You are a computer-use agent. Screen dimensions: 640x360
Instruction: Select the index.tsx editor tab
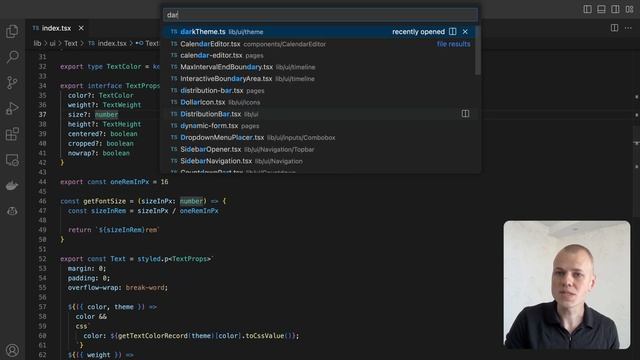tap(57, 28)
